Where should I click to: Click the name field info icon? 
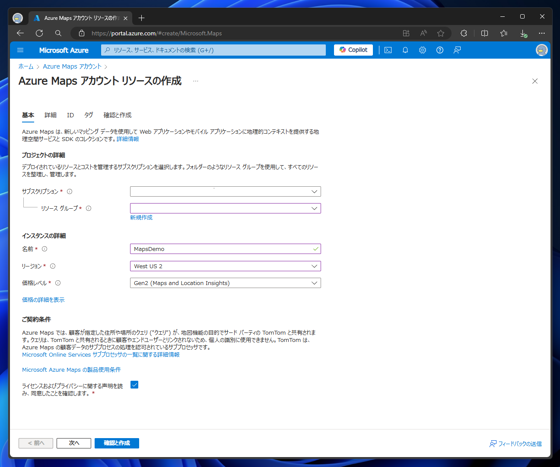pos(44,249)
